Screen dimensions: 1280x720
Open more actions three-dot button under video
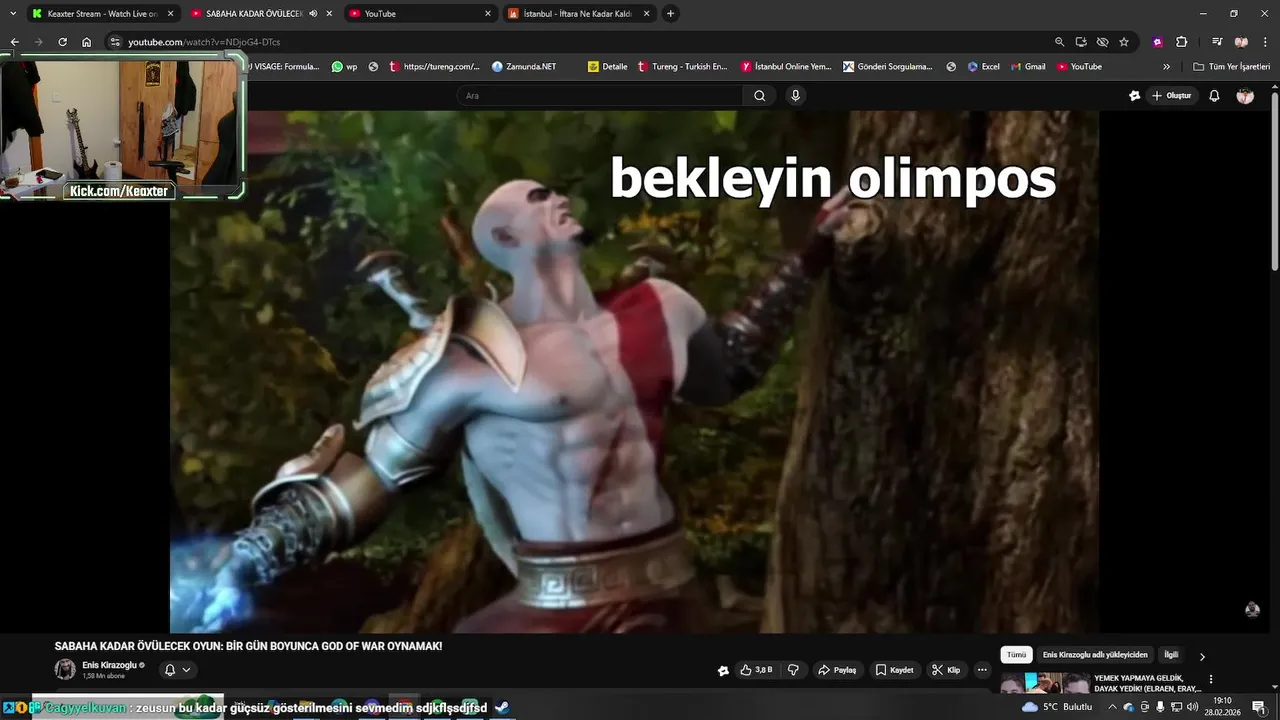click(x=982, y=670)
